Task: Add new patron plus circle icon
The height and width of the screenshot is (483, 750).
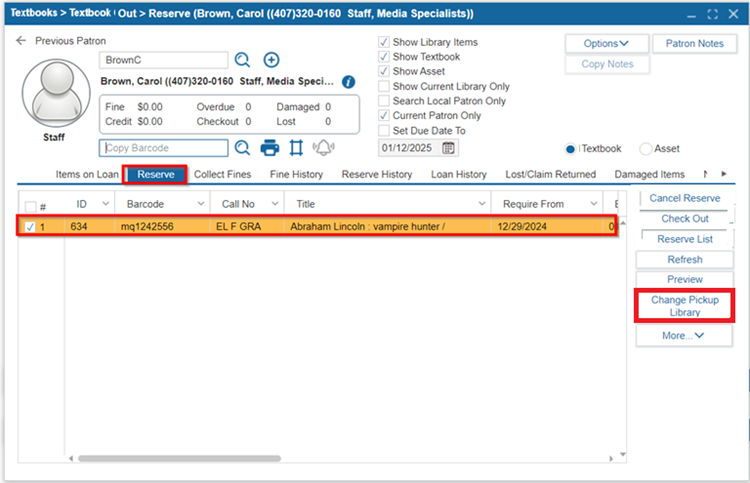Action: (271, 60)
